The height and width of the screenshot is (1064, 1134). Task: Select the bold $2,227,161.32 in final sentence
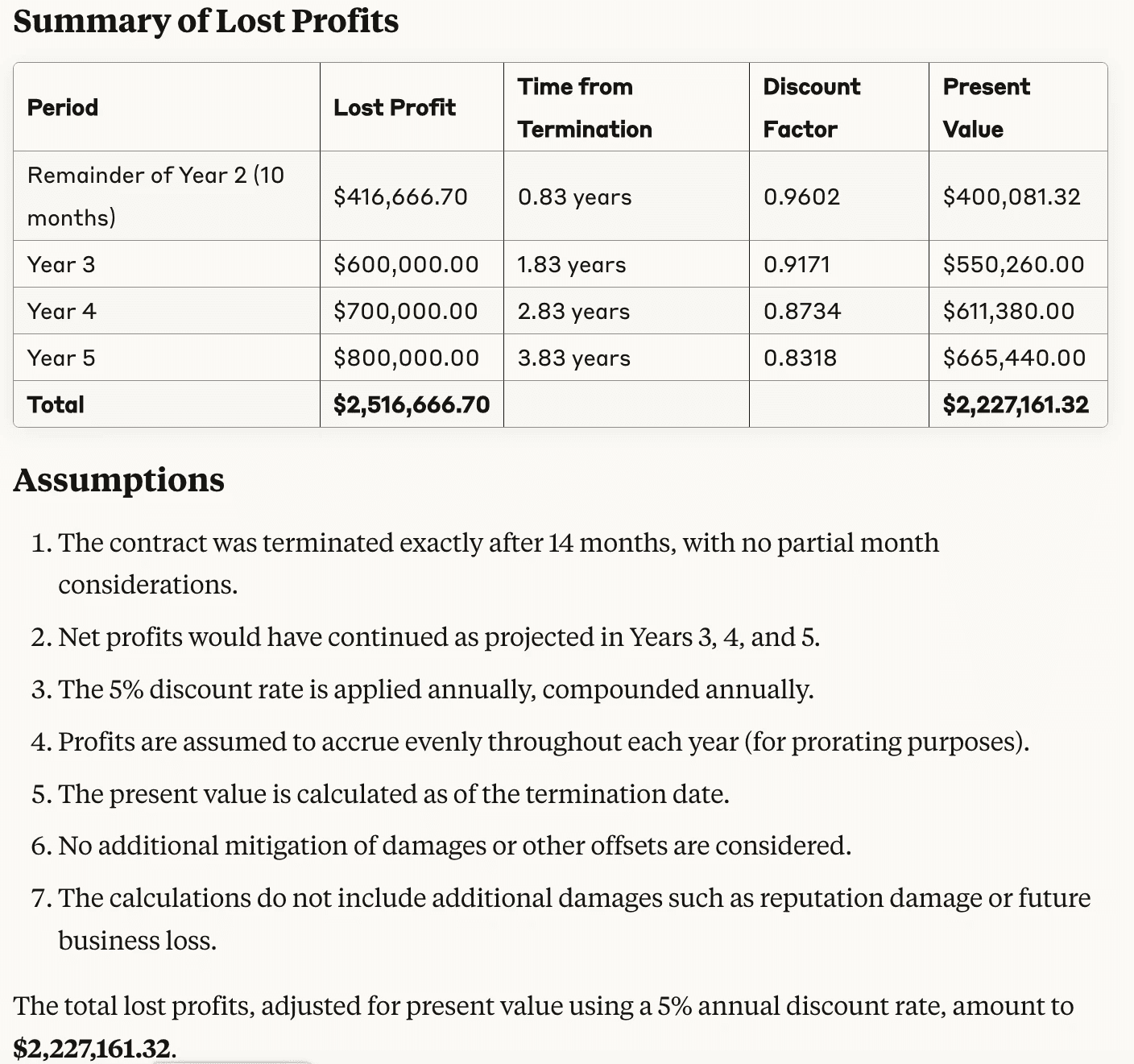pos(93,1048)
